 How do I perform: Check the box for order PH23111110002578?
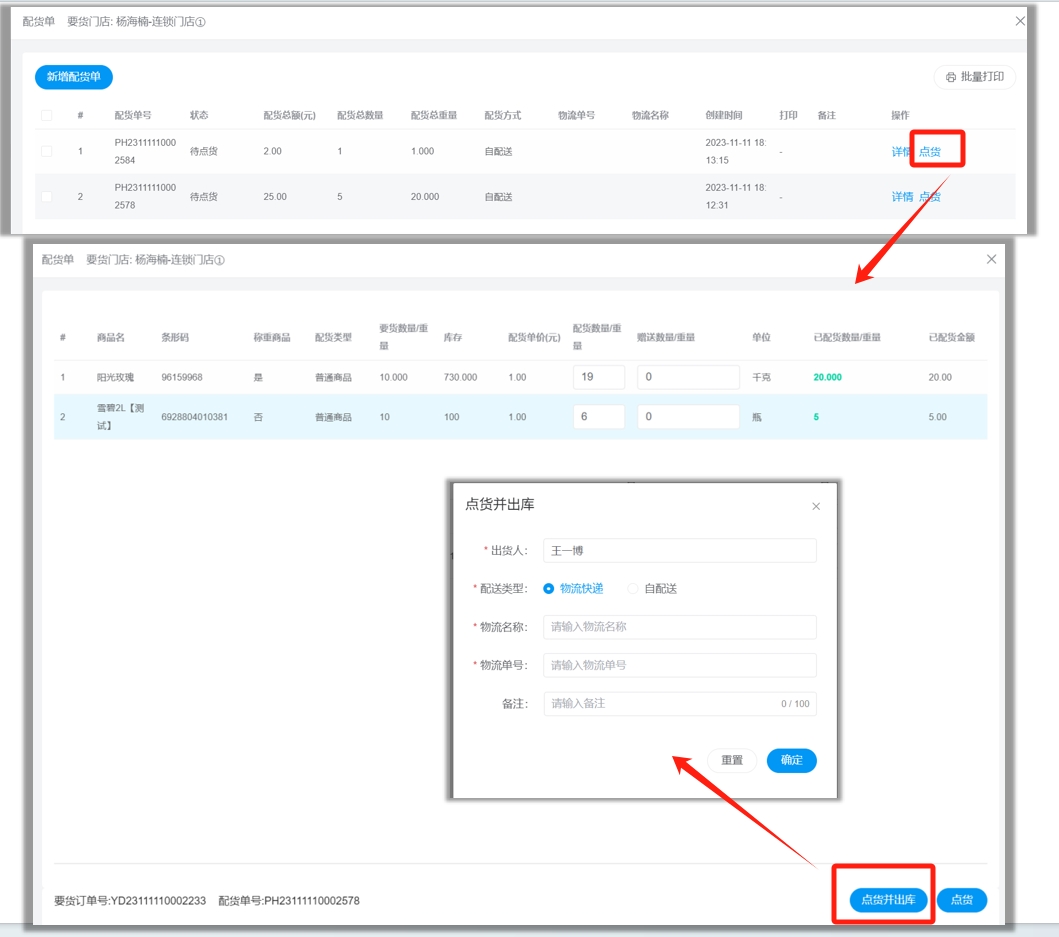coord(46,196)
